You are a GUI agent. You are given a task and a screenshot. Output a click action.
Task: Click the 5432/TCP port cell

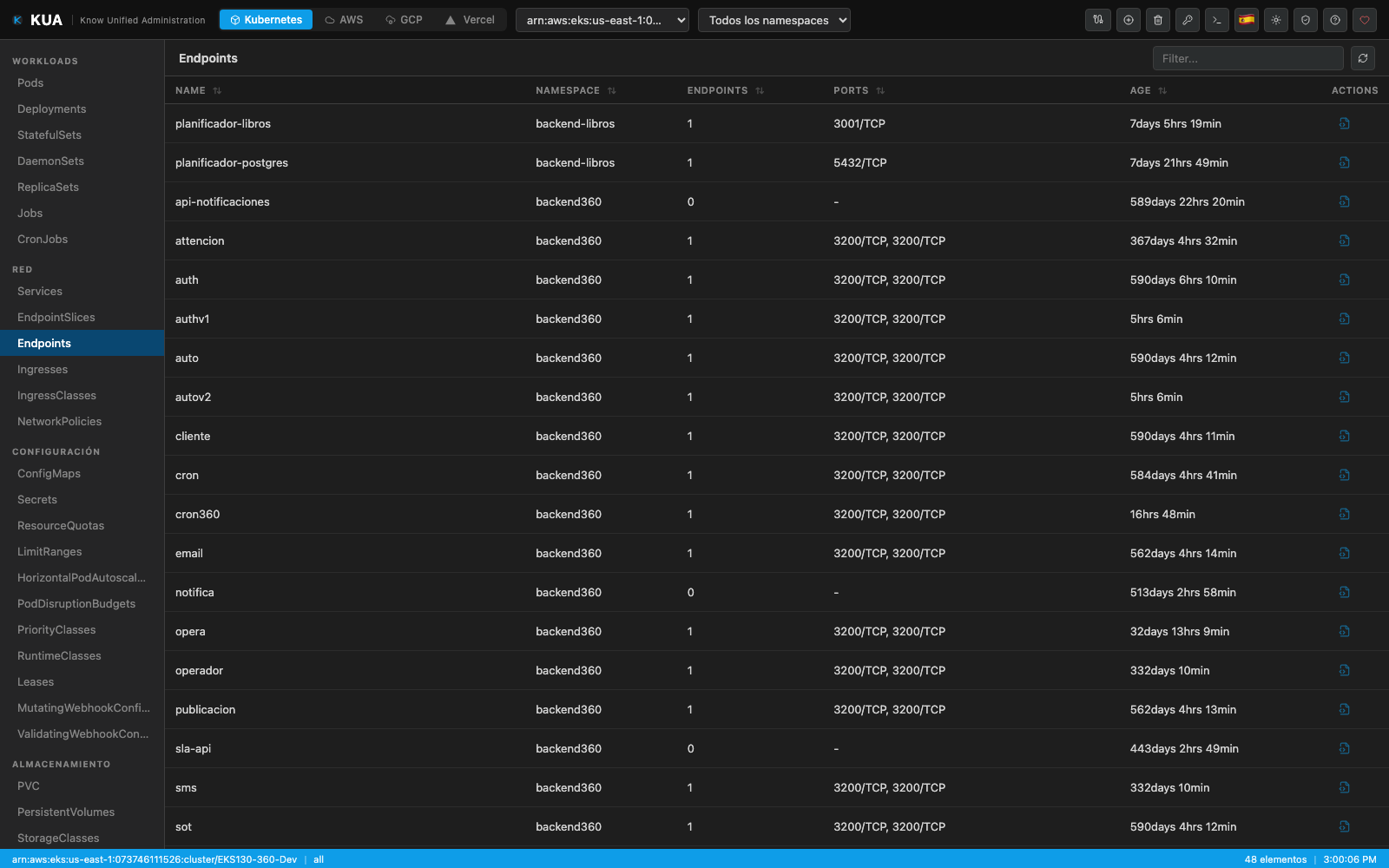tap(860, 162)
